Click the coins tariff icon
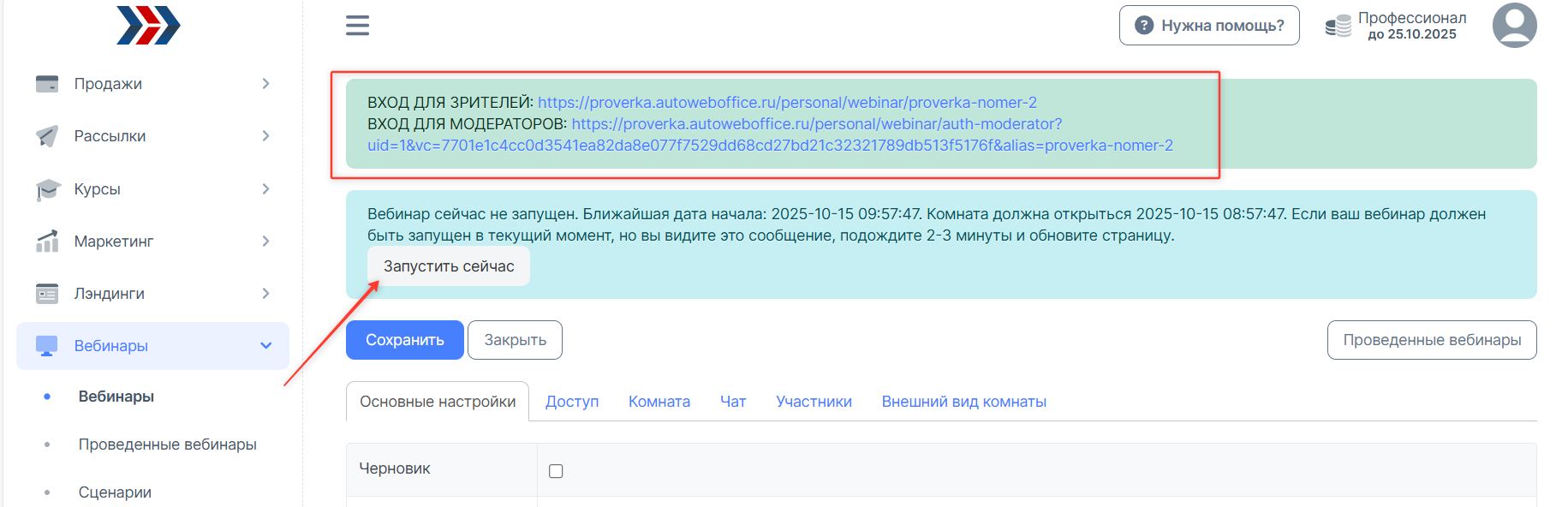Screen dimensions: 1568x507 pyautogui.click(x=1338, y=27)
